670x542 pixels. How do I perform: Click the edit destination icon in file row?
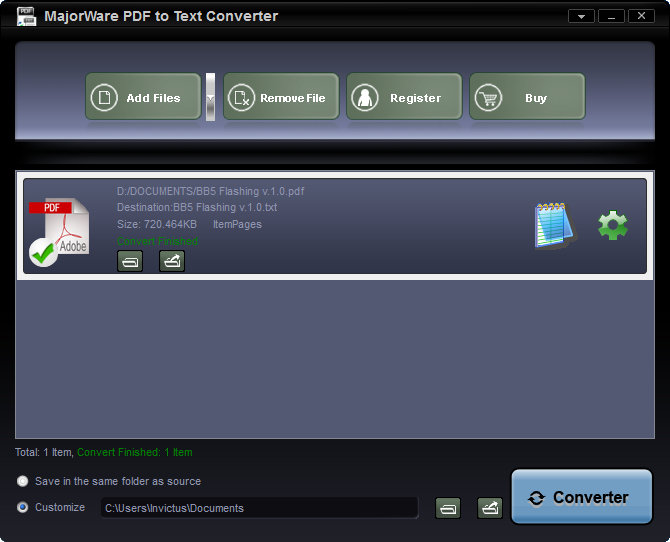point(172,262)
